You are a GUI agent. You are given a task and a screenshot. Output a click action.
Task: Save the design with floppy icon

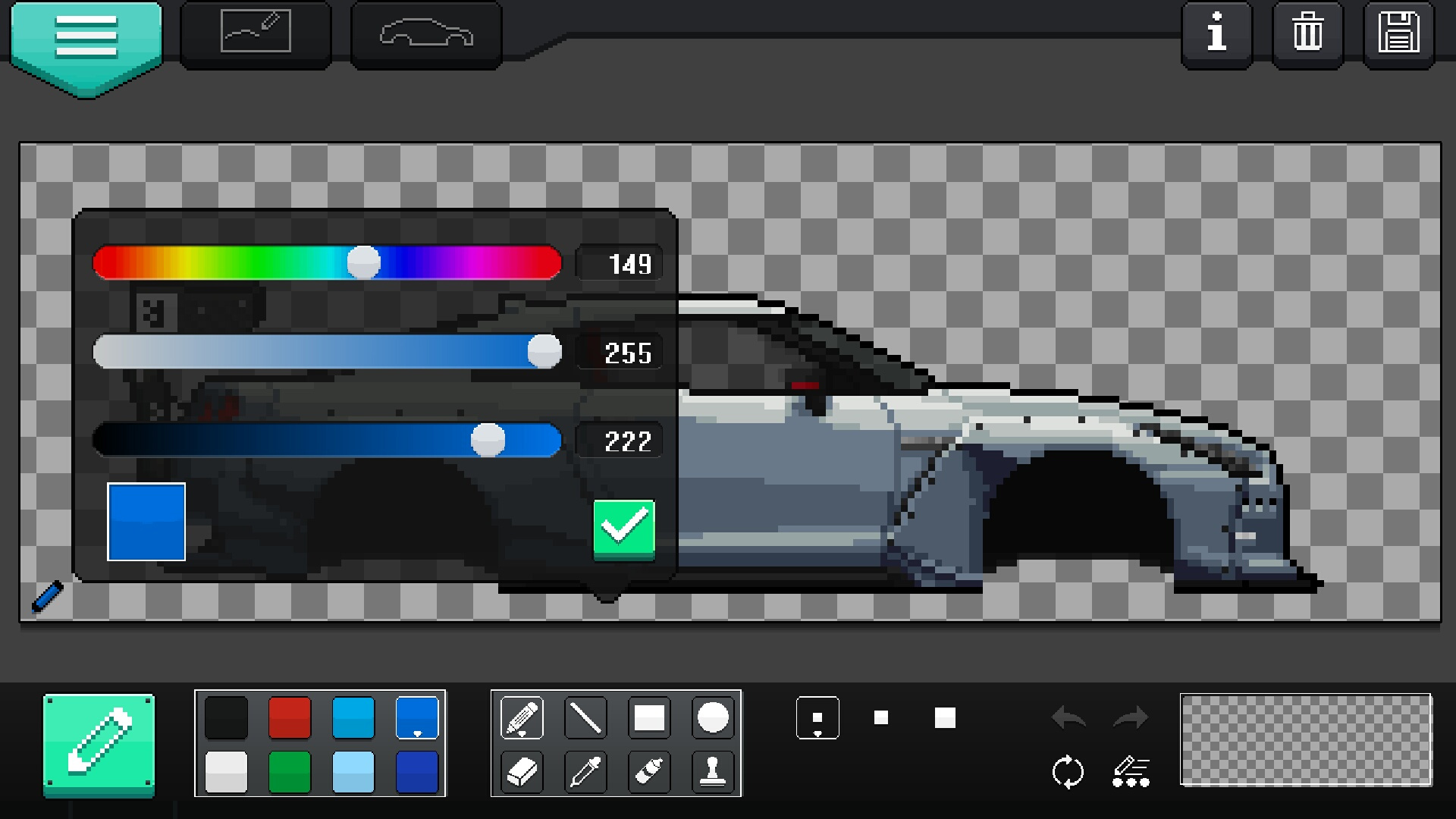coord(1398,34)
